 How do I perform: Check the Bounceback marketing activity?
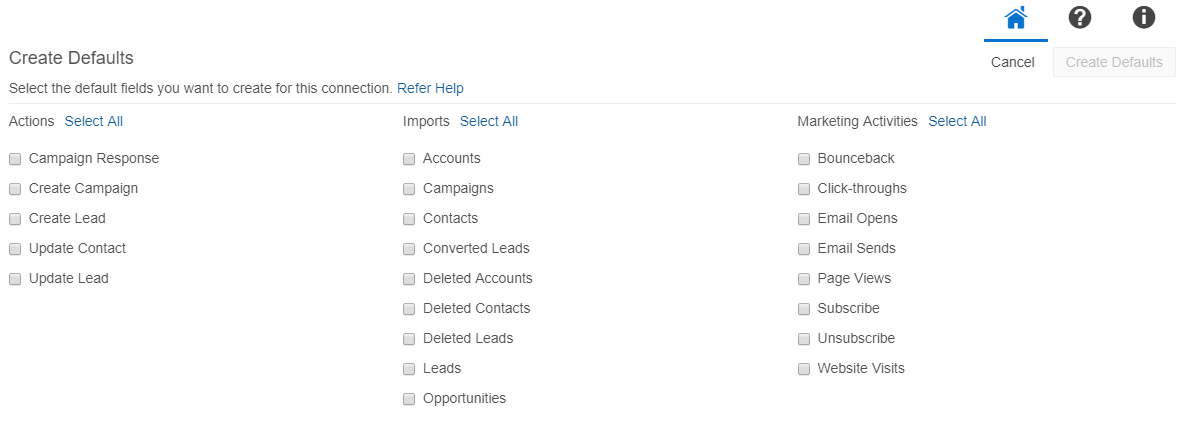[x=804, y=159]
